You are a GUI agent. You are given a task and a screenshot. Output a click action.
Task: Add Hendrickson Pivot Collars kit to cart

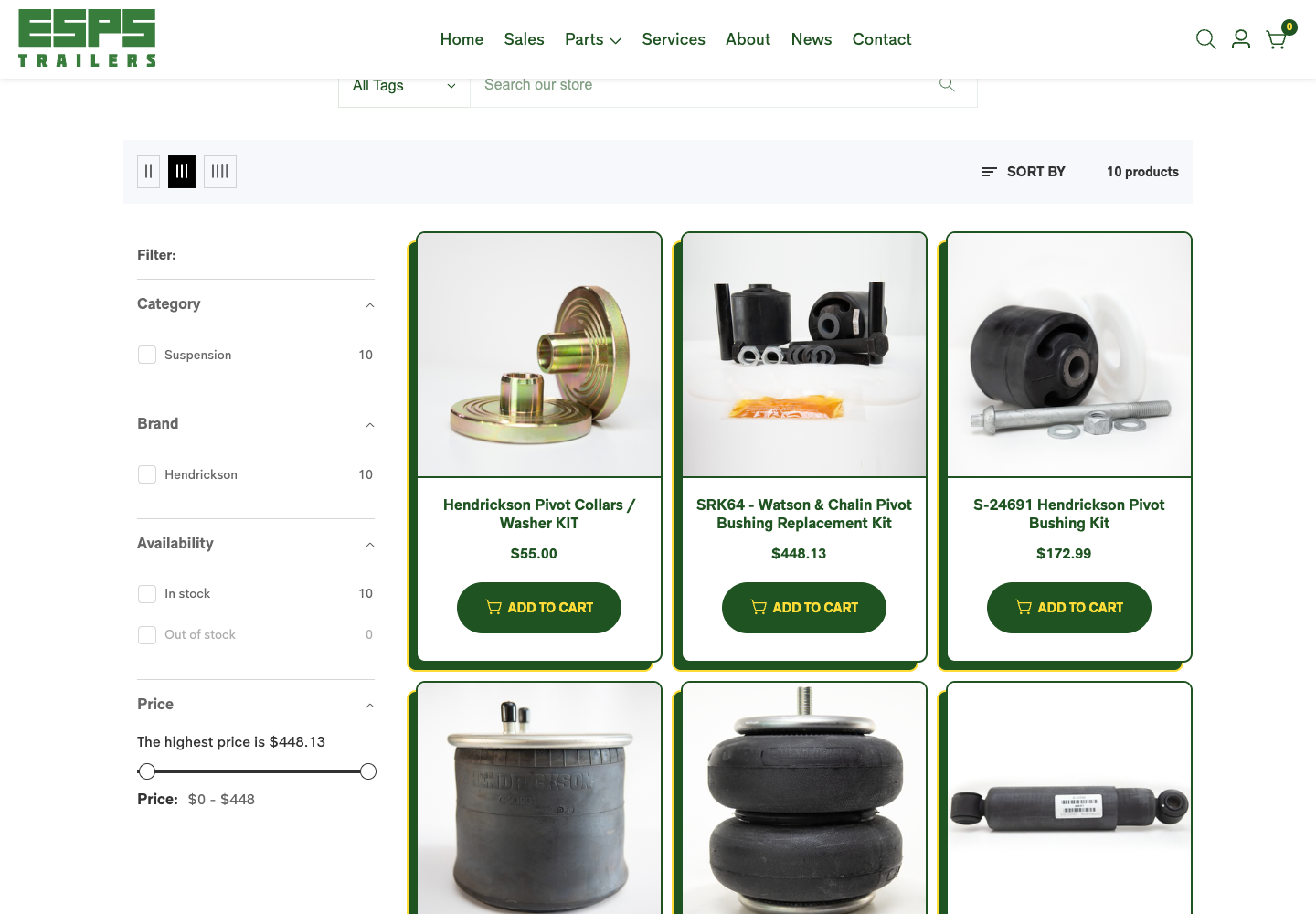point(539,608)
